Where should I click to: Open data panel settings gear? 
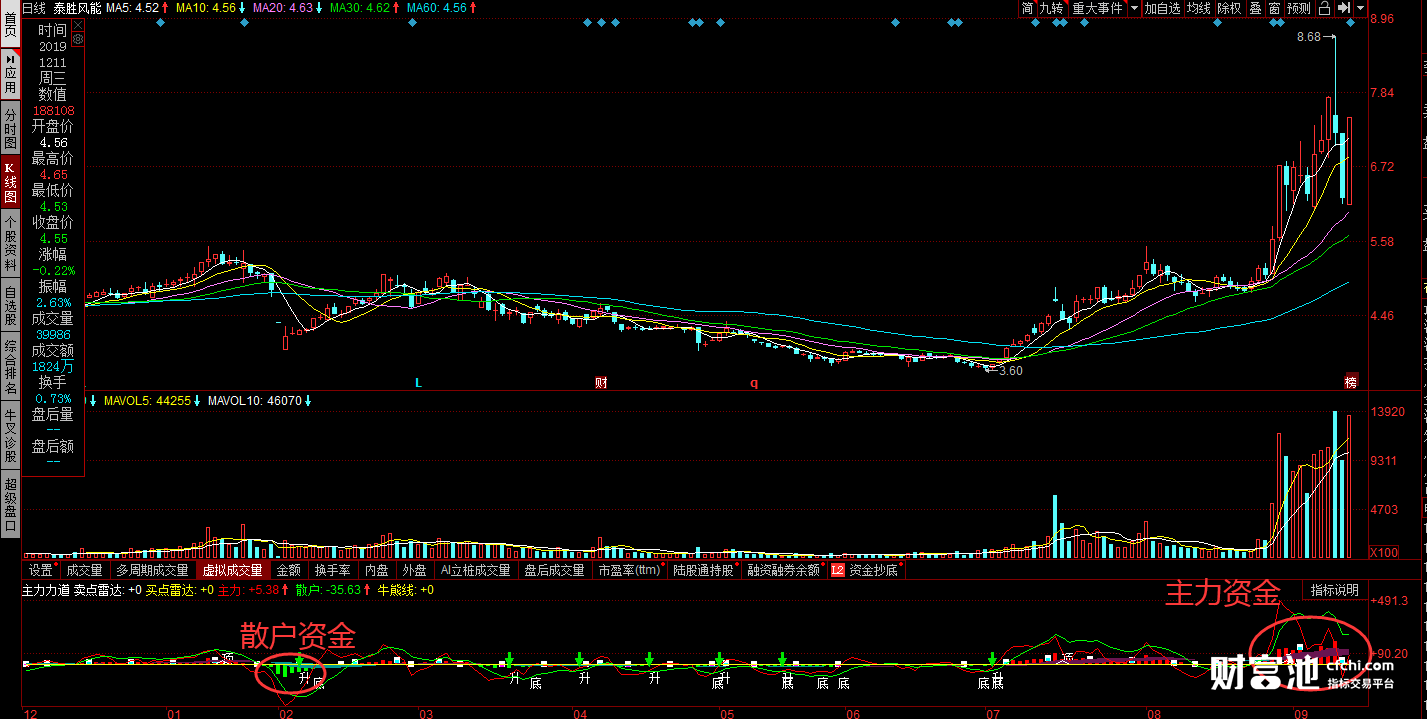tap(77, 39)
